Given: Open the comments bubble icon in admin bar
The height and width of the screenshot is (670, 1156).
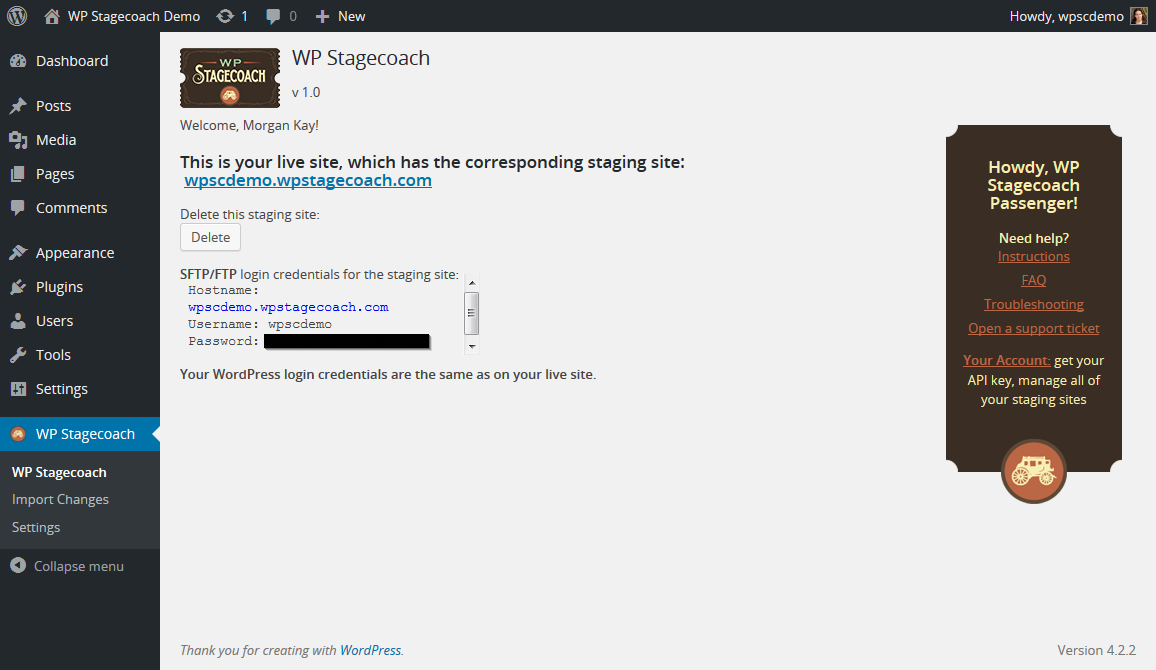Looking at the screenshot, I should point(273,16).
